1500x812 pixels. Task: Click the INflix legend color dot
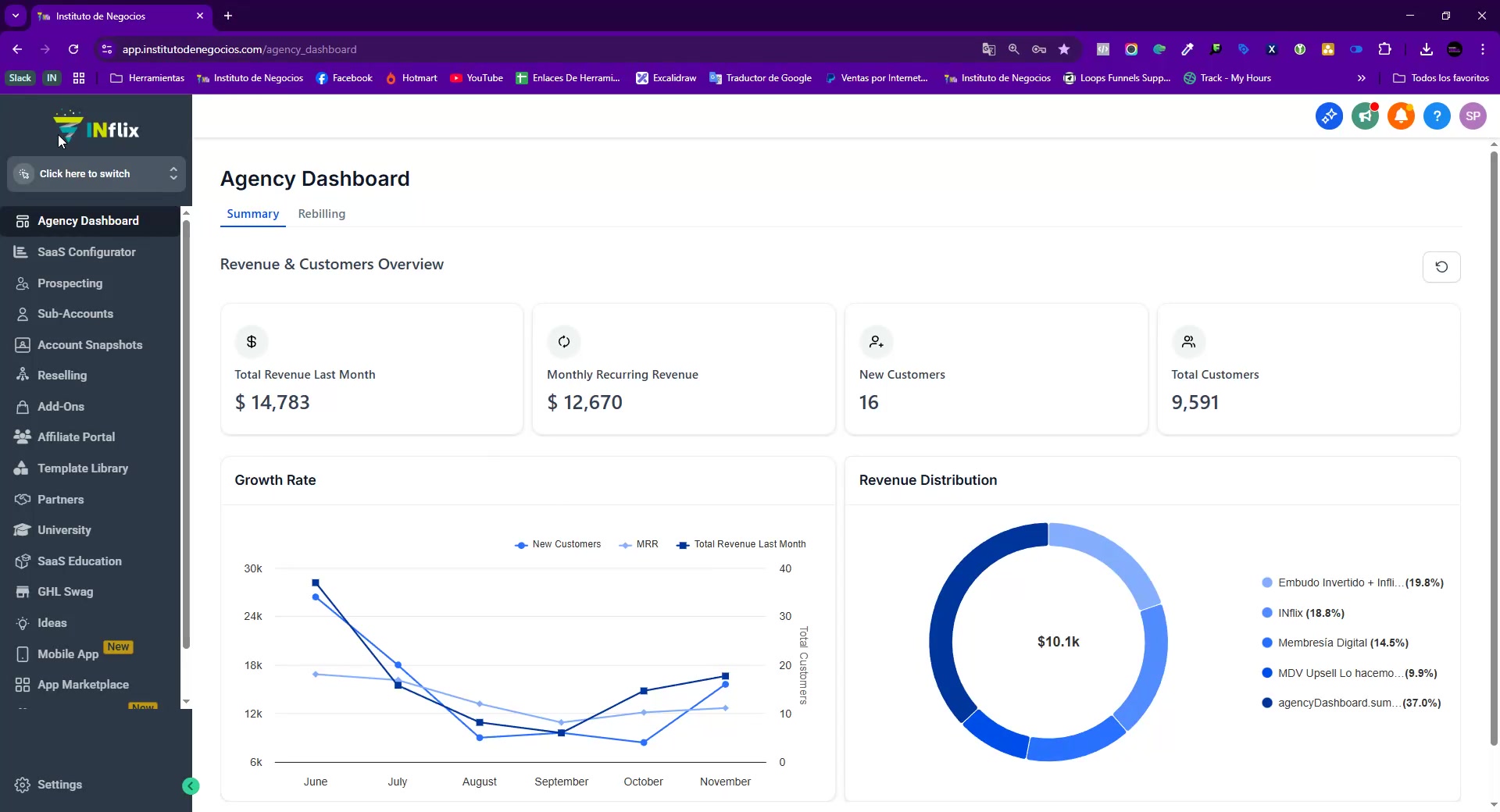click(1267, 613)
